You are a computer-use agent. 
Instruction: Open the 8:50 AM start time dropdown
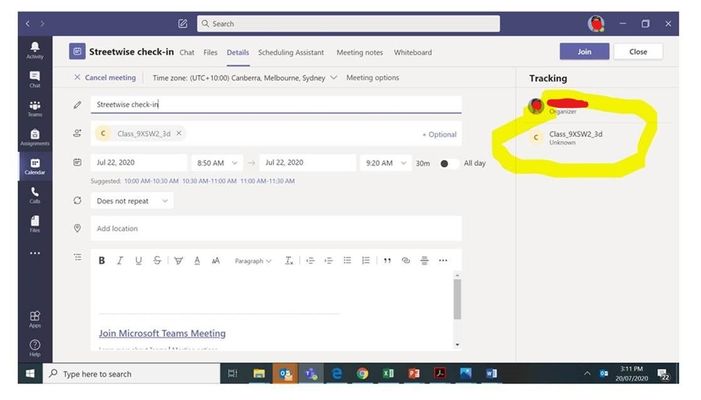pos(217,163)
